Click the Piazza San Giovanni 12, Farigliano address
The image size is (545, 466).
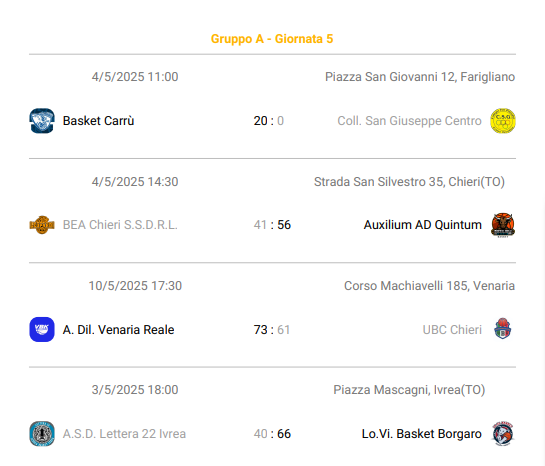pos(420,77)
